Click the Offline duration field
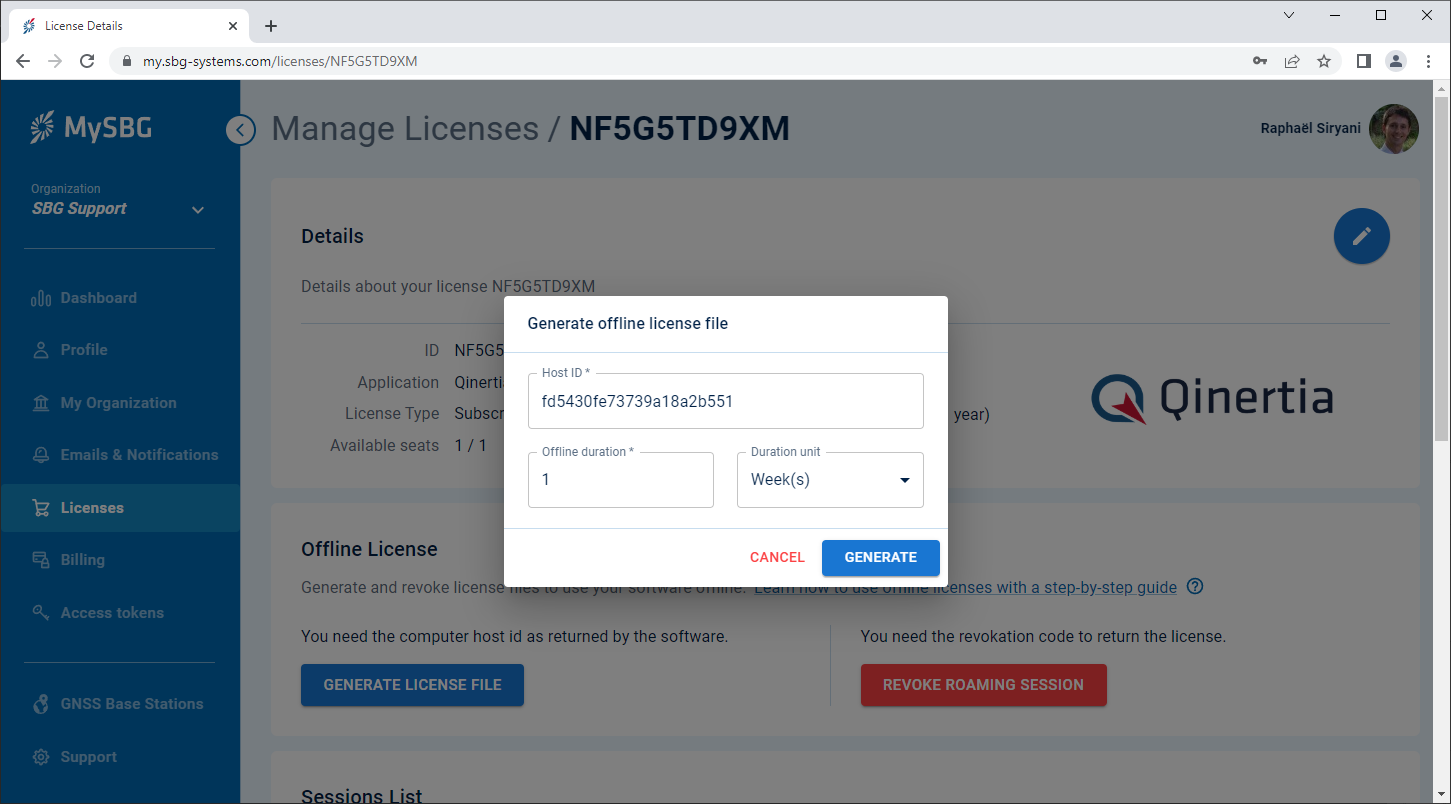This screenshot has height=804, width=1451. click(x=620, y=480)
